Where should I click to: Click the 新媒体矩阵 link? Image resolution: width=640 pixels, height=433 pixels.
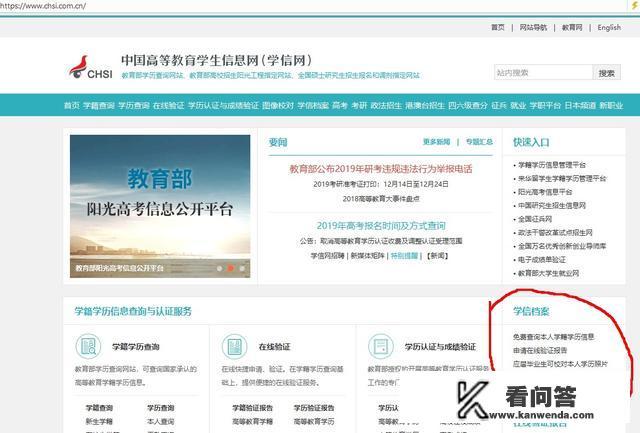tap(367, 255)
